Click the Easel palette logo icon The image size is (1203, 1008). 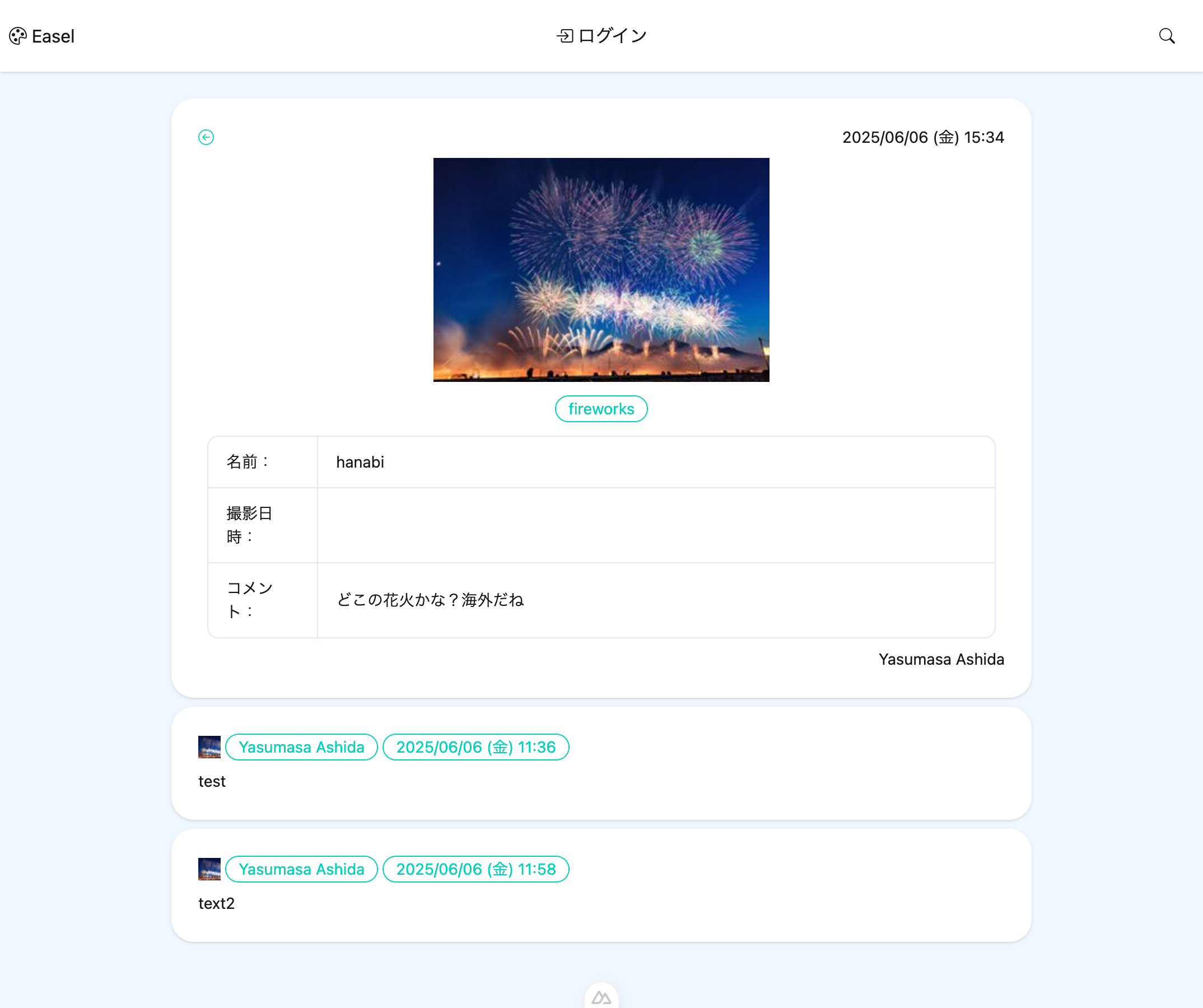(18, 35)
